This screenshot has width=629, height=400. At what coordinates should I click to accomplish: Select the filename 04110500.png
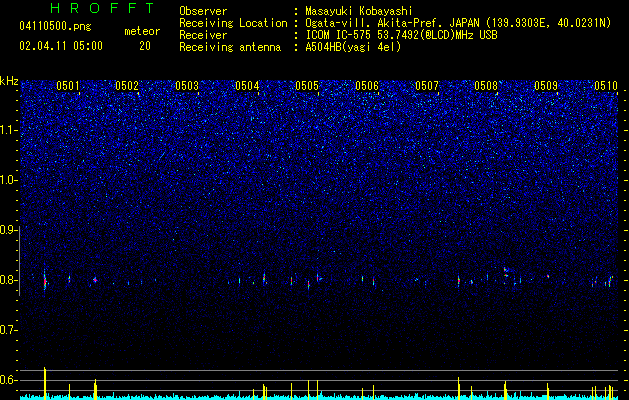coord(55,26)
